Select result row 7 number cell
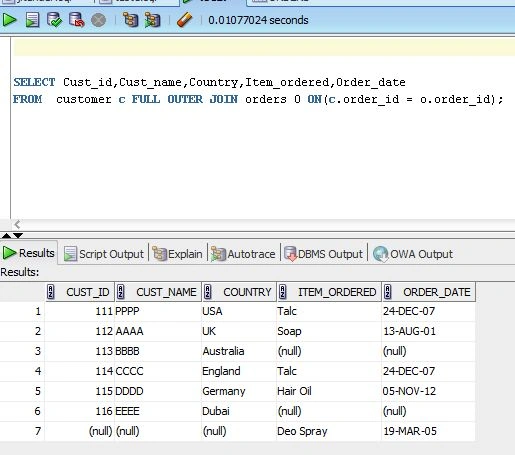 (x=22, y=431)
